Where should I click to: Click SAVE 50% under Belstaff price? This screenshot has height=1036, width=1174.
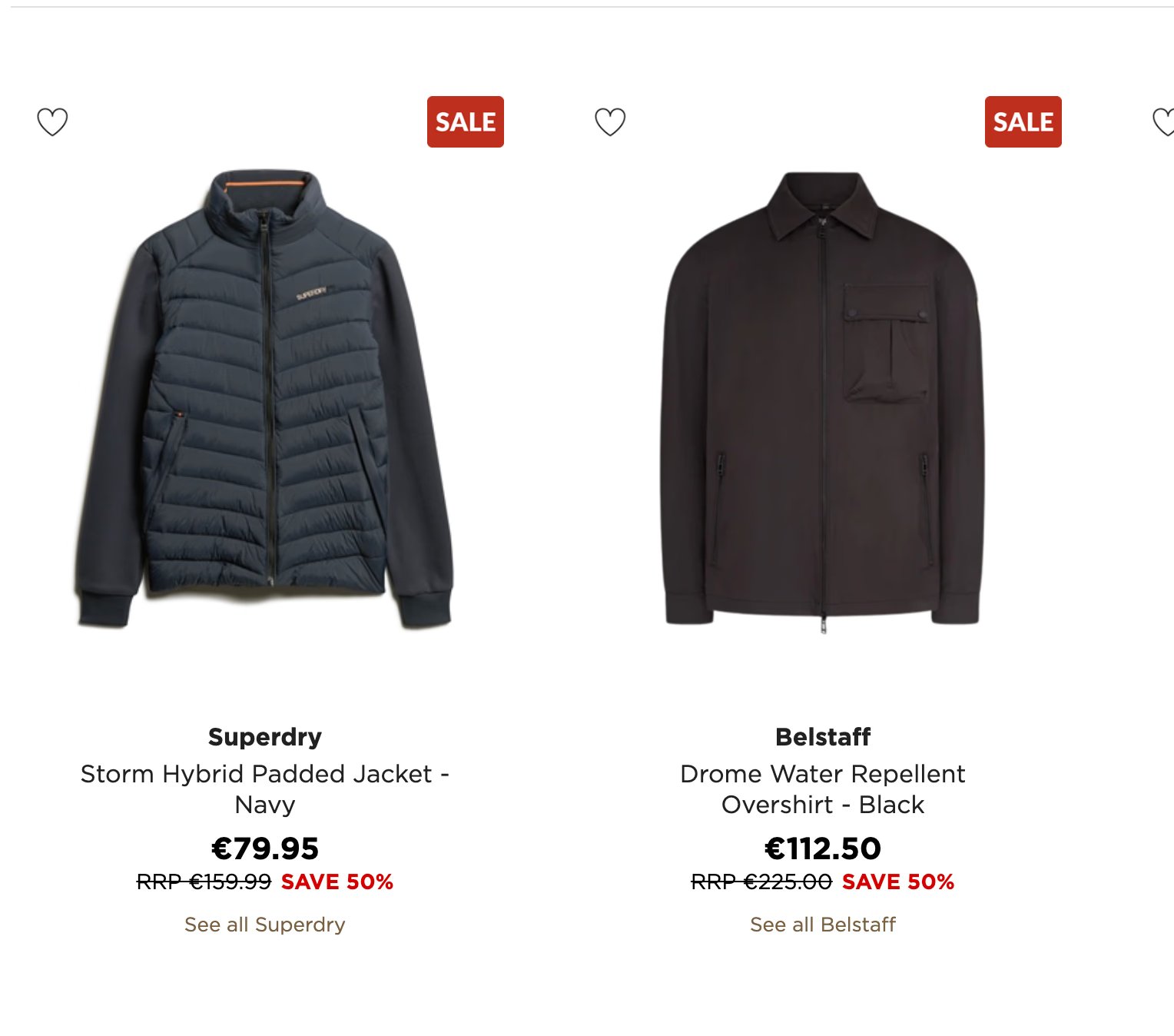897,882
